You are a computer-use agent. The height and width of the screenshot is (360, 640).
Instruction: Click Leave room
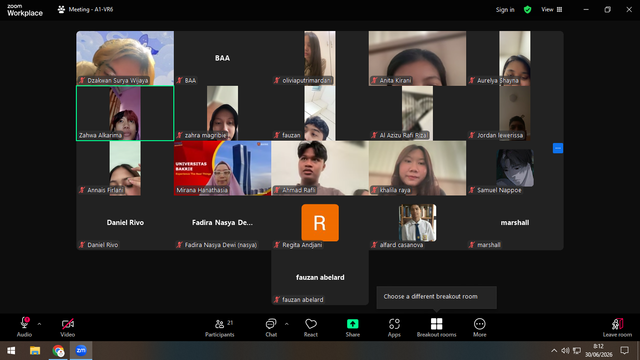coord(617,327)
